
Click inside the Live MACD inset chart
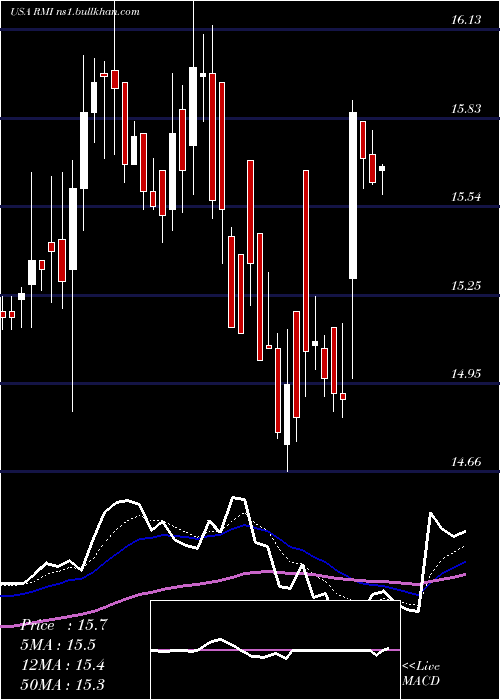click(275, 650)
